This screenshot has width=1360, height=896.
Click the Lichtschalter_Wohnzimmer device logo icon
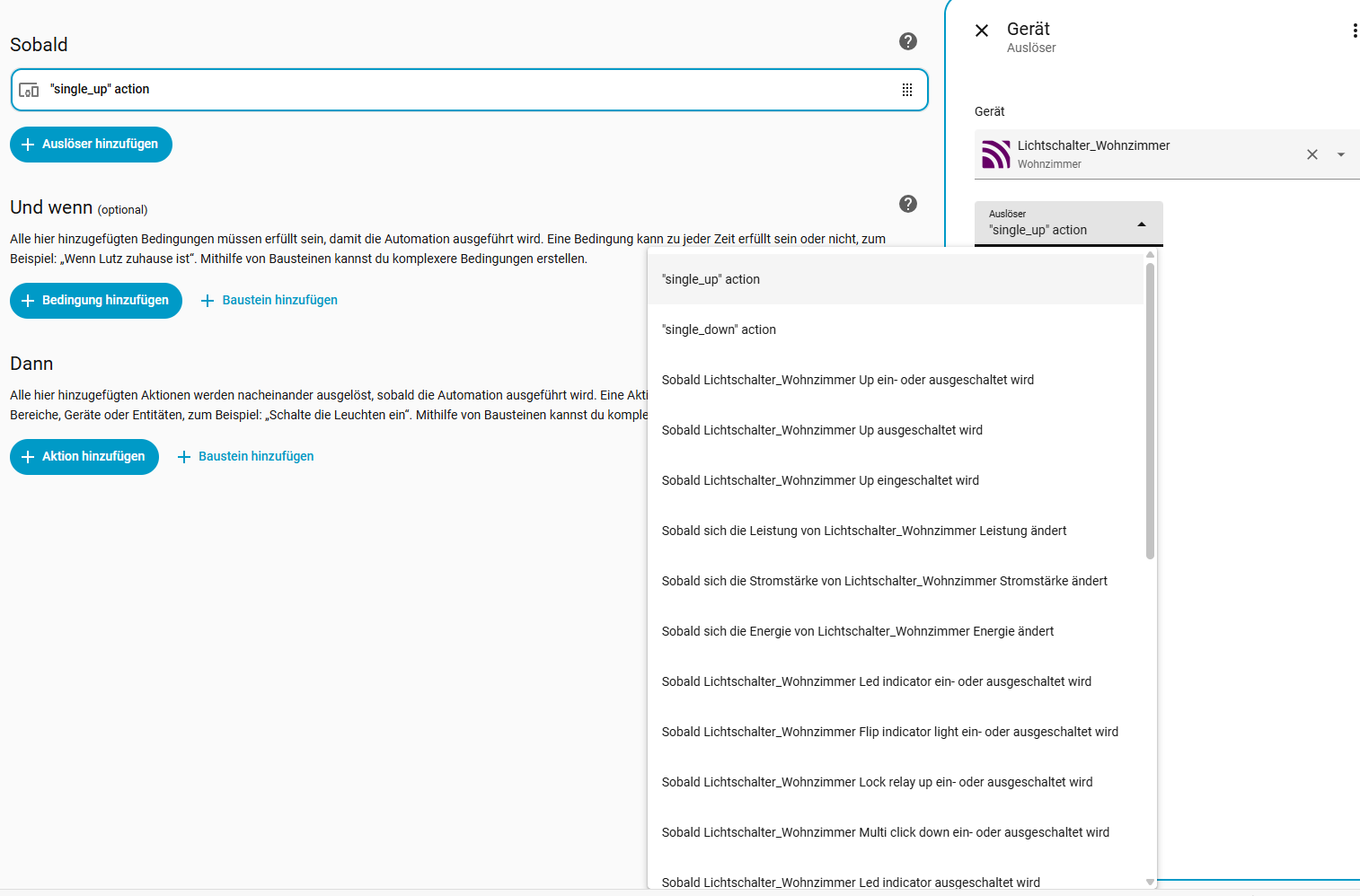[995, 154]
